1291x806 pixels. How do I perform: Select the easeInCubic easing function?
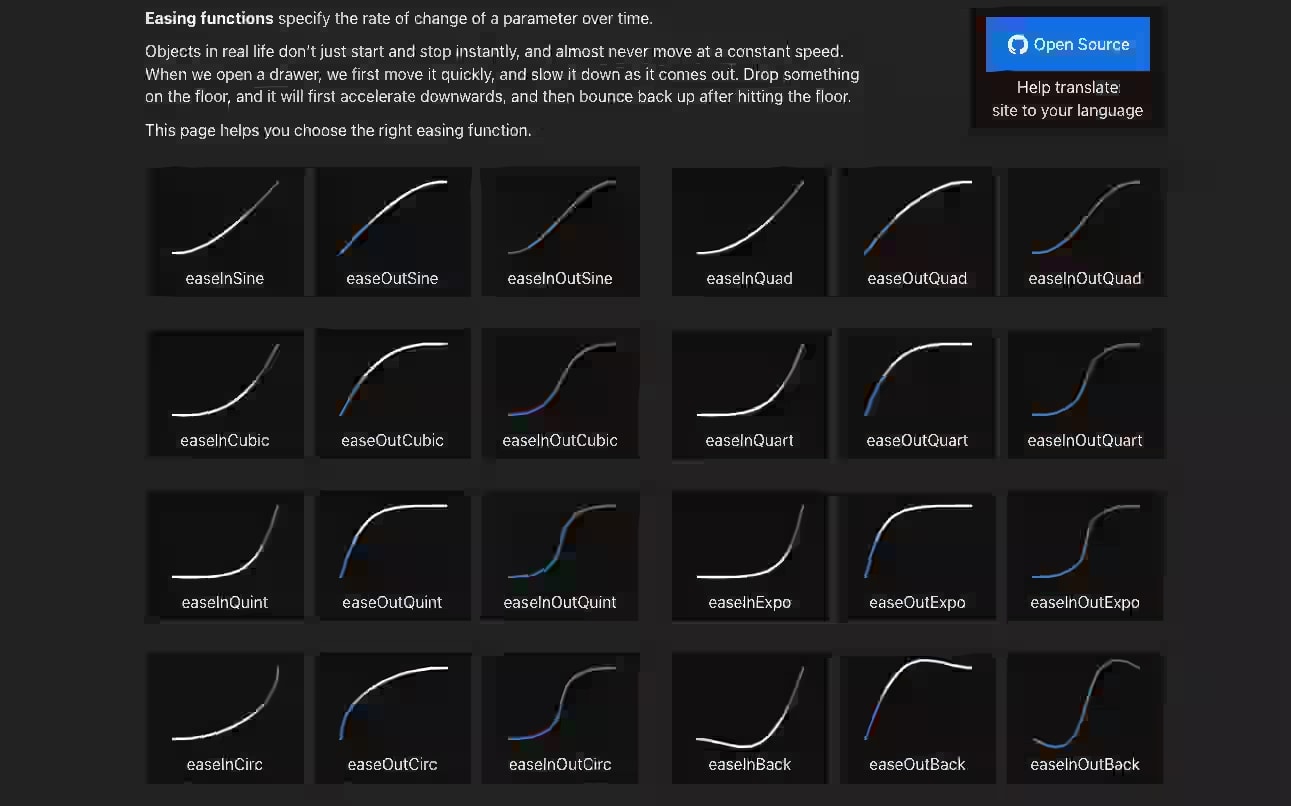225,392
